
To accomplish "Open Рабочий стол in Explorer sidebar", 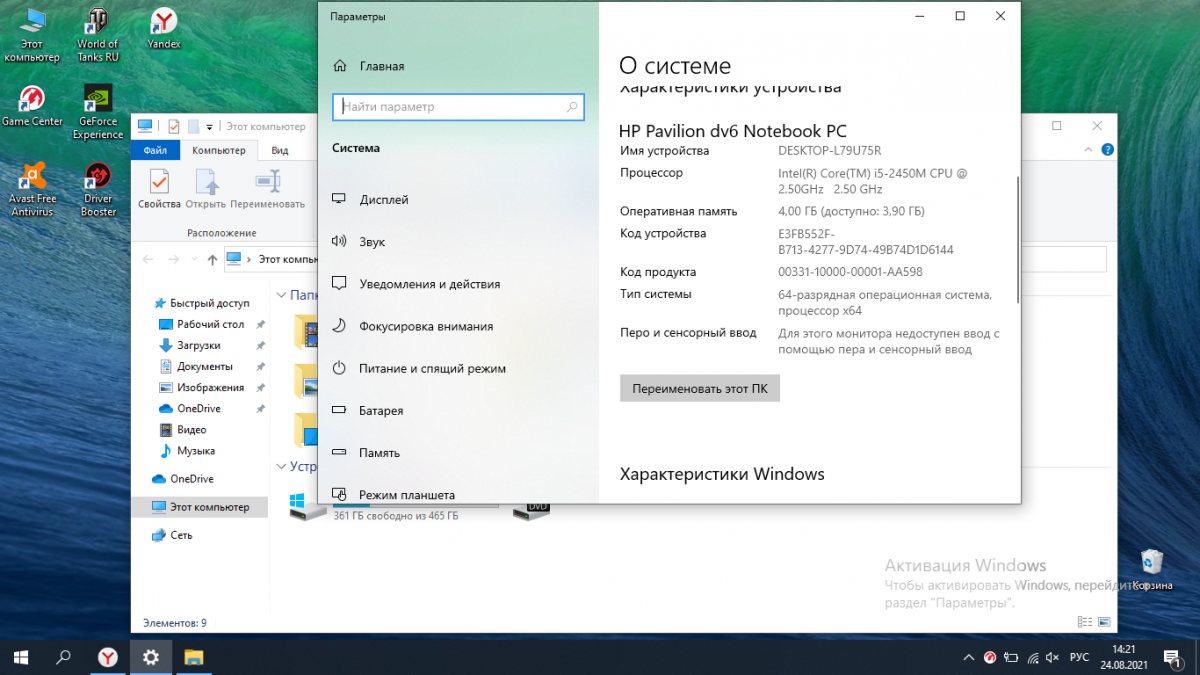I will click(x=202, y=324).
